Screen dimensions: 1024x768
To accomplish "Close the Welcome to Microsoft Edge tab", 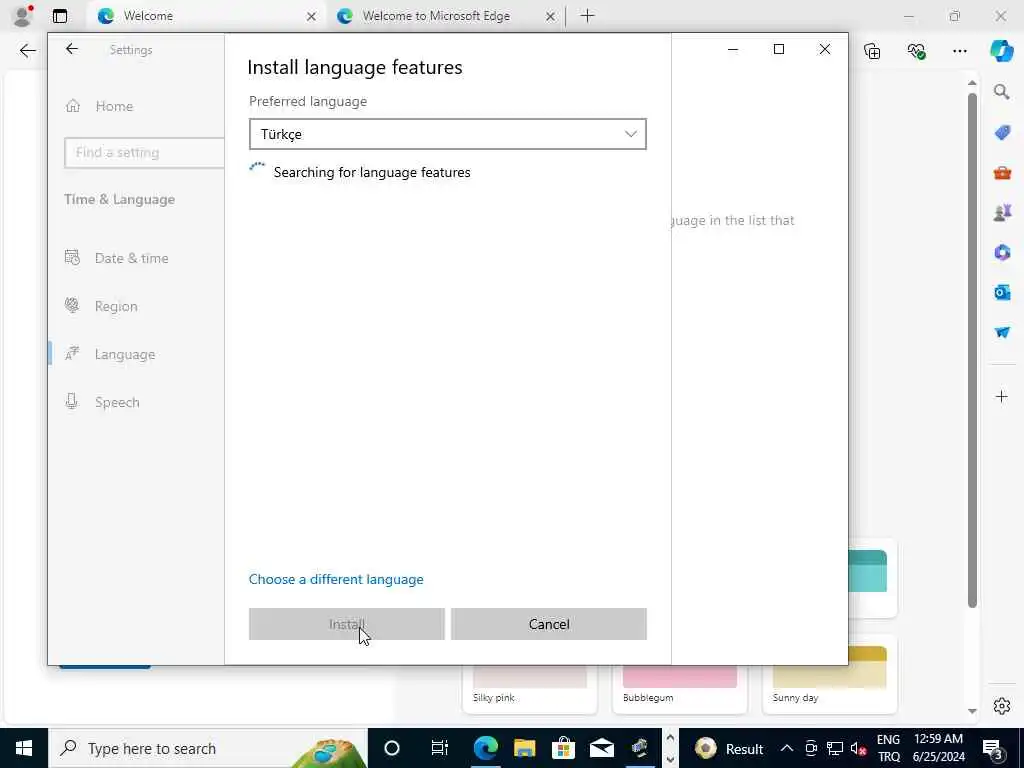I will click(x=551, y=16).
